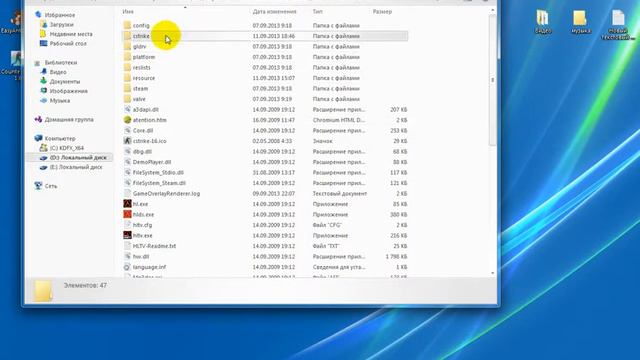Open Недавние места in sidebar
This screenshot has width=640, height=360.
[71, 34]
